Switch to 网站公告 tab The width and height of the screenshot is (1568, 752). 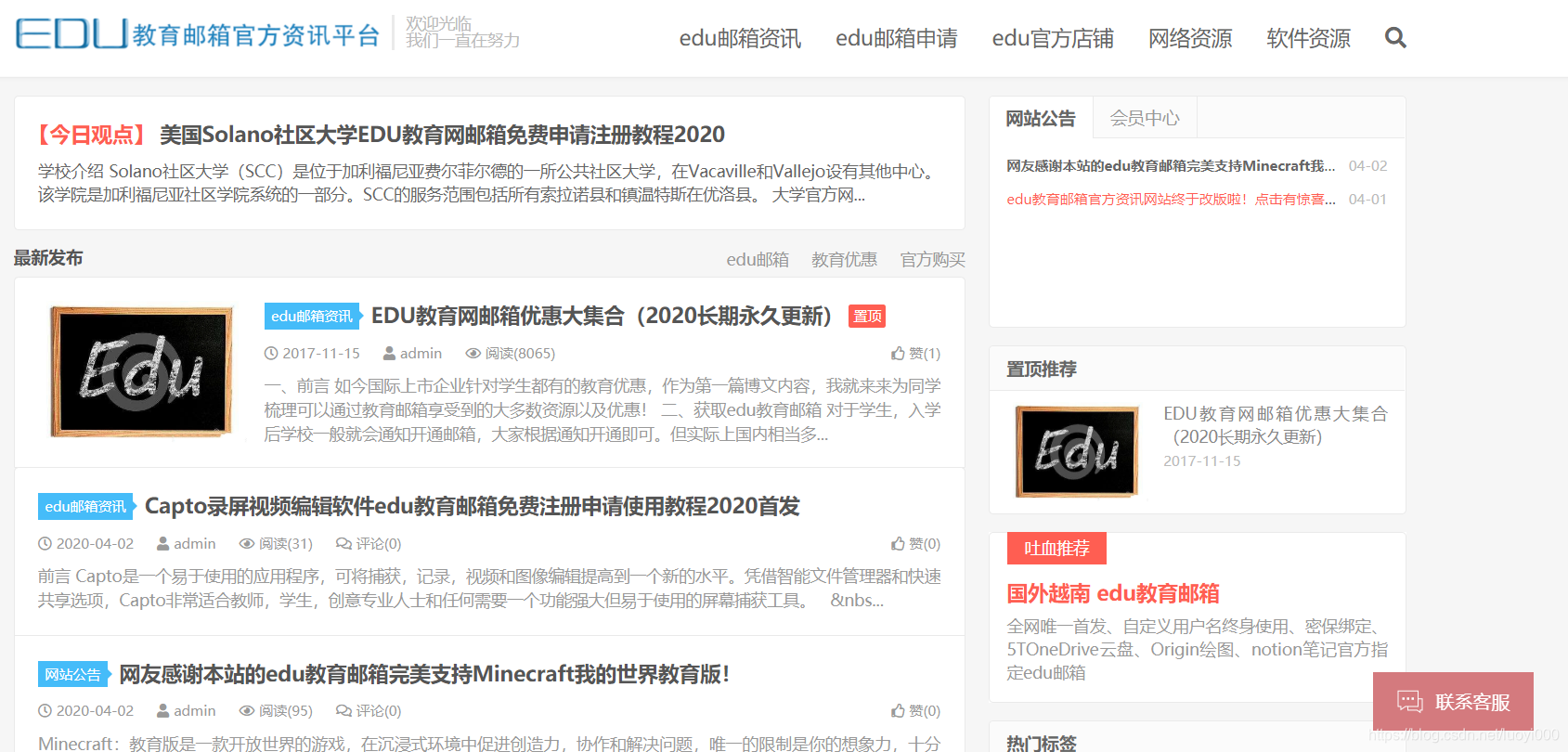click(1041, 118)
